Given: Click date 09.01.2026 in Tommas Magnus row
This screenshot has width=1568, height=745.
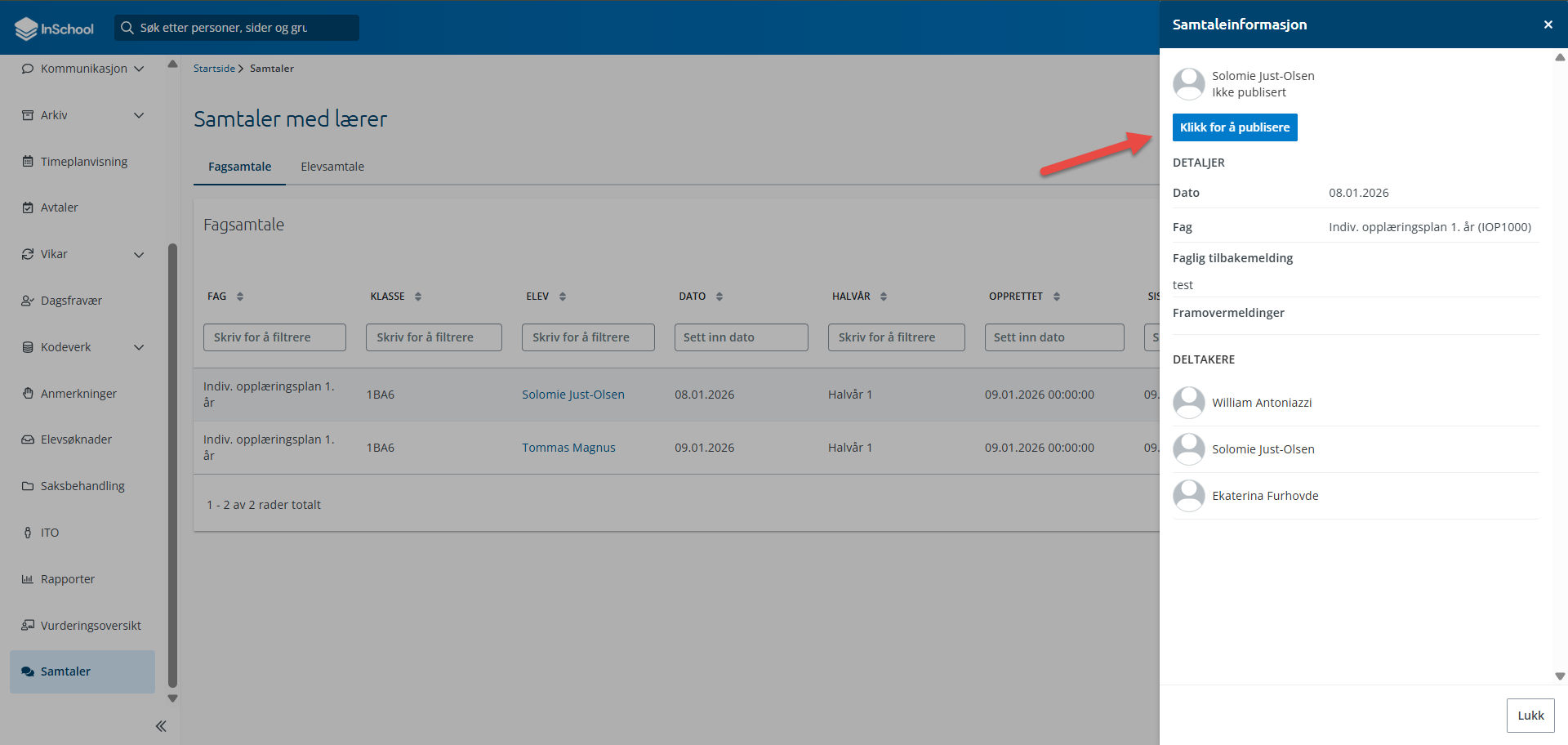Looking at the screenshot, I should tap(705, 448).
